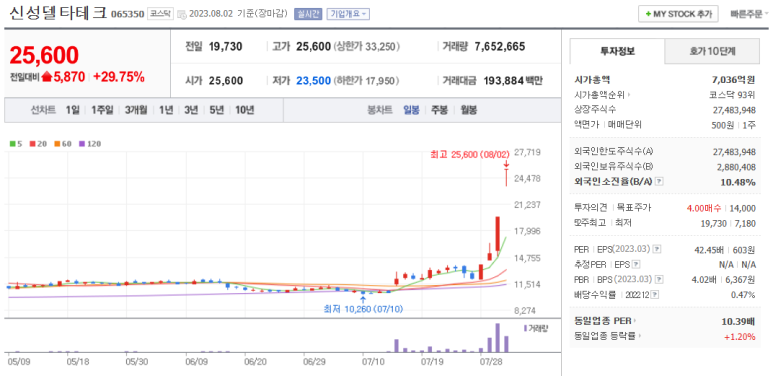Click calendar icon before 2023.08.02 기준
This screenshot has width=773, height=376.
coord(181,14)
